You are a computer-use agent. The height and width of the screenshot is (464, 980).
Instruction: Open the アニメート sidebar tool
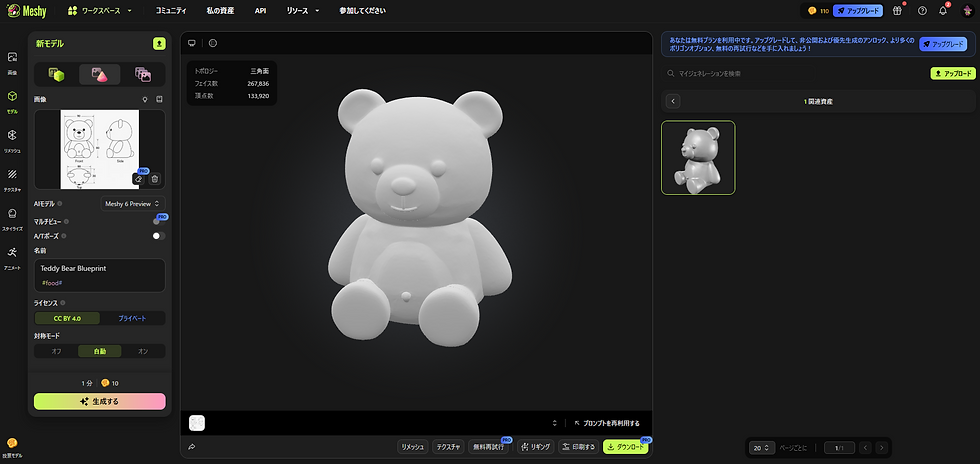point(12,257)
